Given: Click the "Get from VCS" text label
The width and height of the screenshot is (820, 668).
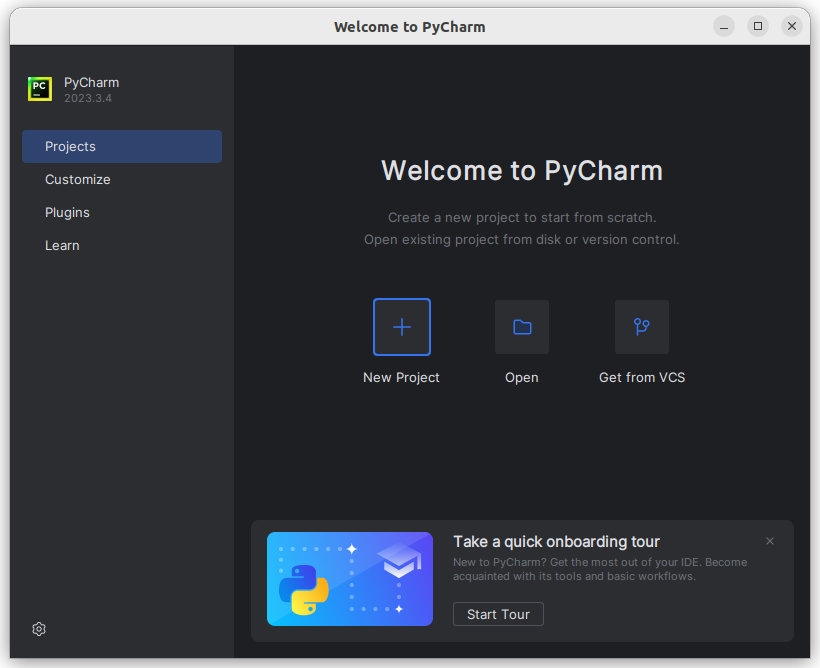Looking at the screenshot, I should click(x=642, y=378).
